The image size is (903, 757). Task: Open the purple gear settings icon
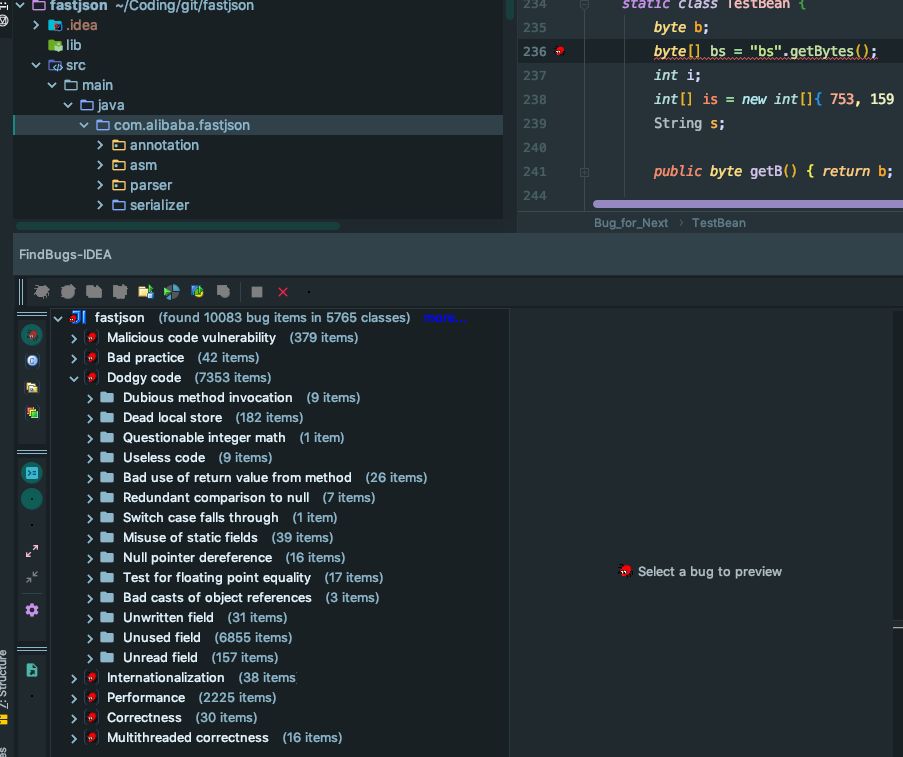(32, 610)
